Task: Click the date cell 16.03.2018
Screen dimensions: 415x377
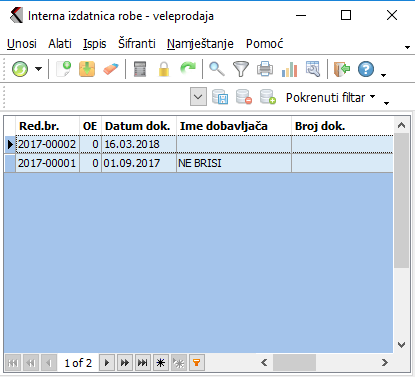Action: (x=139, y=144)
